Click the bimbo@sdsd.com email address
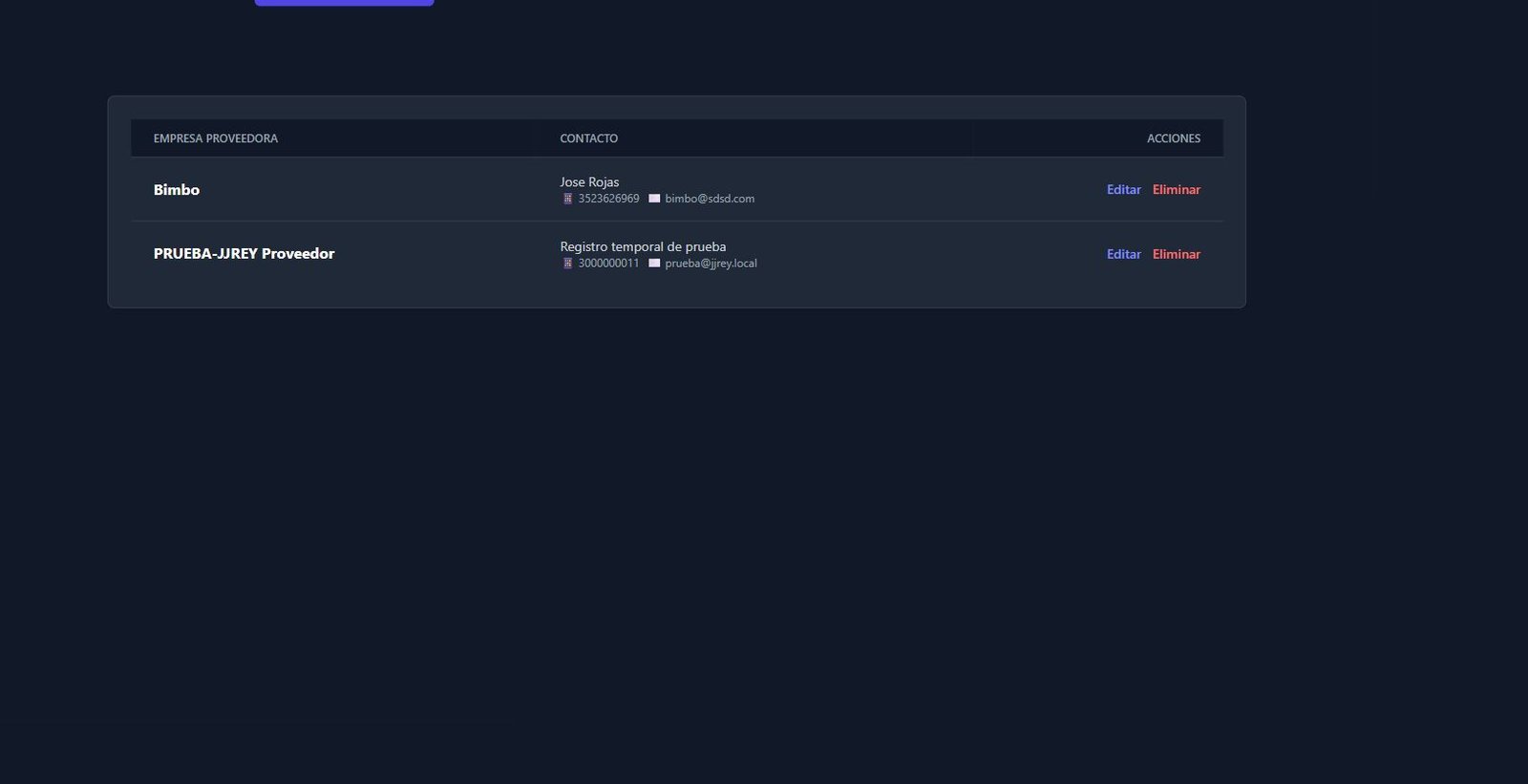This screenshot has height=784, width=1528. click(710, 199)
